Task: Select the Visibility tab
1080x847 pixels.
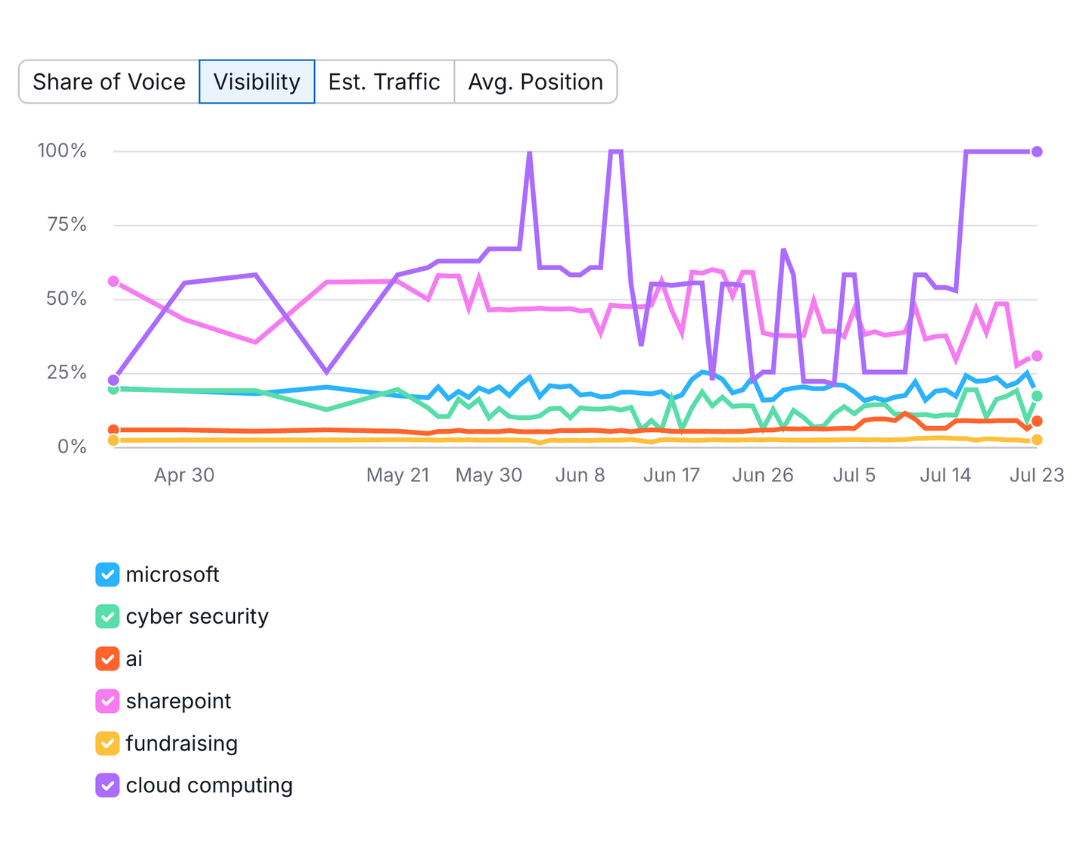Action: 257,82
